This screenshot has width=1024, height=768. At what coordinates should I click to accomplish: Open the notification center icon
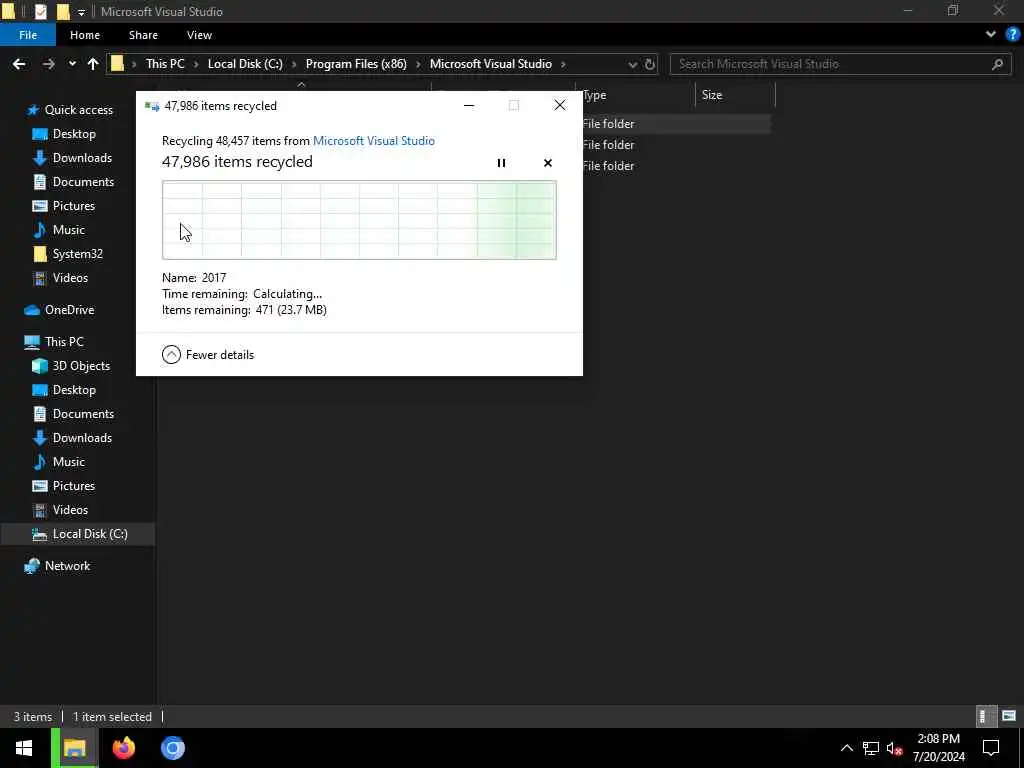(x=991, y=748)
